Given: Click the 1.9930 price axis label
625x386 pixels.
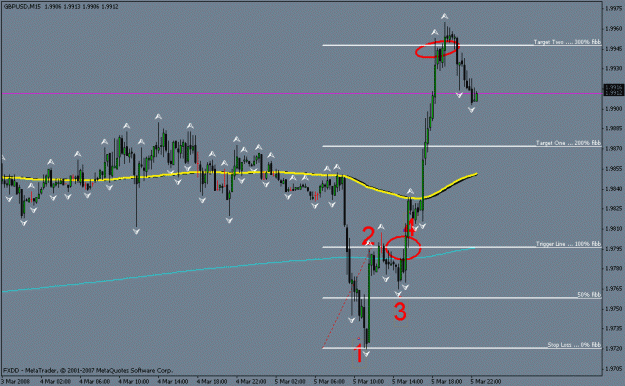Looking at the screenshot, I should [x=613, y=69].
